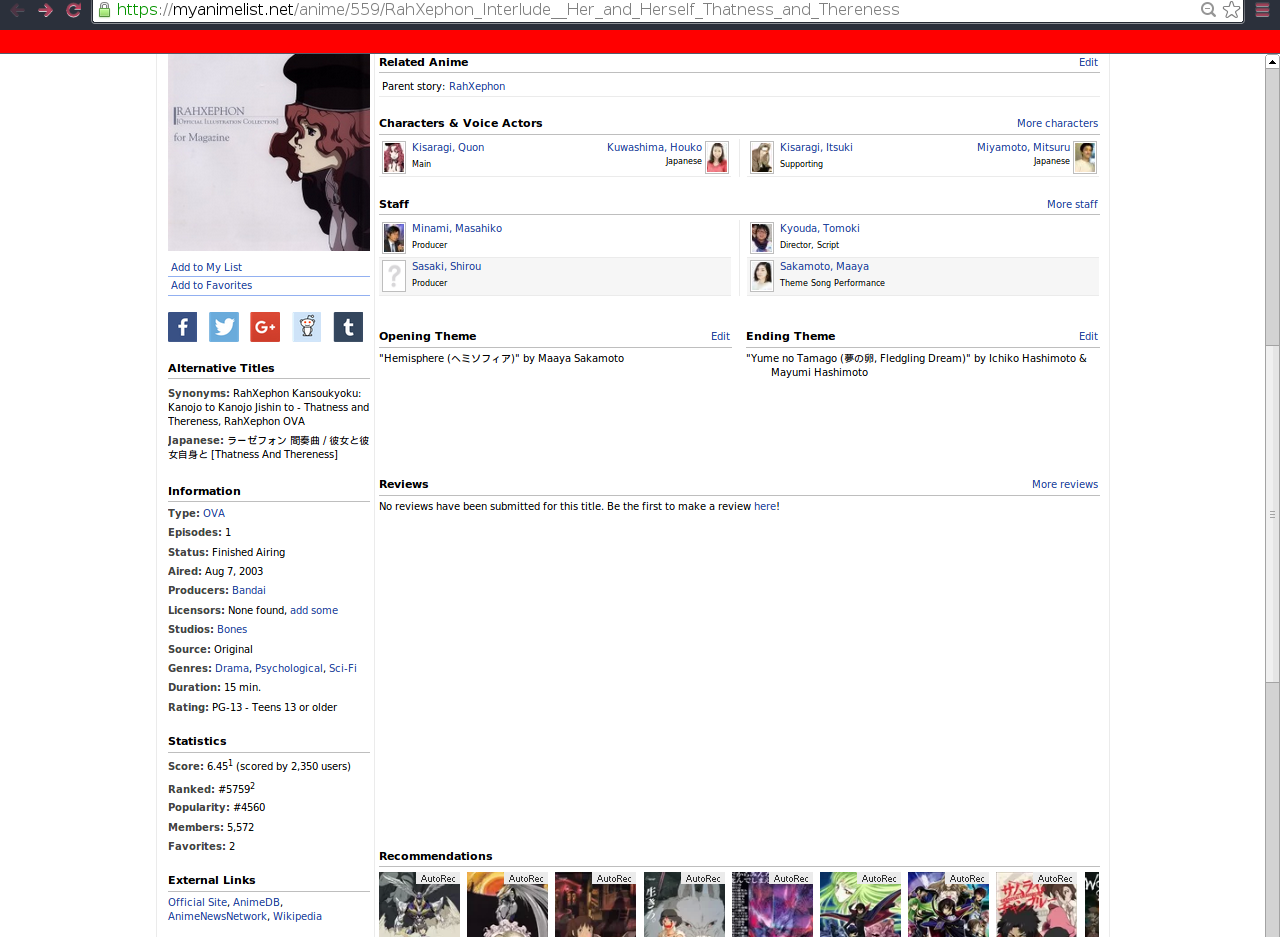The width and height of the screenshot is (1280, 937).
Task: Share on Reddit icon
Action: pyautogui.click(x=307, y=327)
